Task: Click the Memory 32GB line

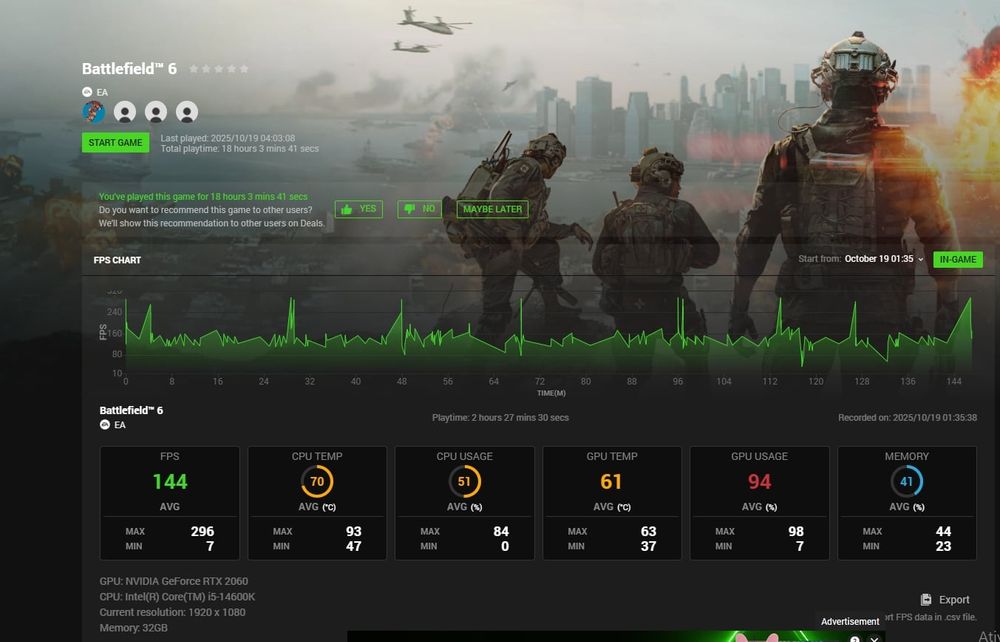Action: click(133, 628)
